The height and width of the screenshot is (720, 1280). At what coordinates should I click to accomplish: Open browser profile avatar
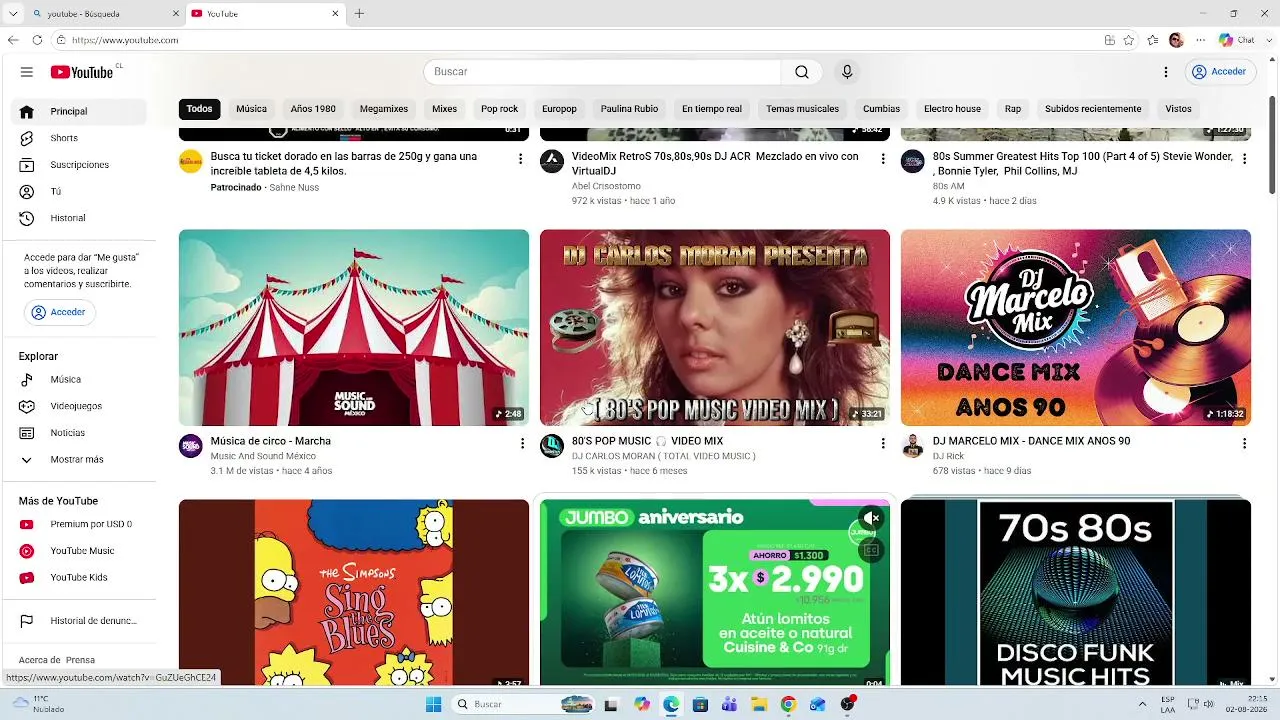coord(1176,40)
